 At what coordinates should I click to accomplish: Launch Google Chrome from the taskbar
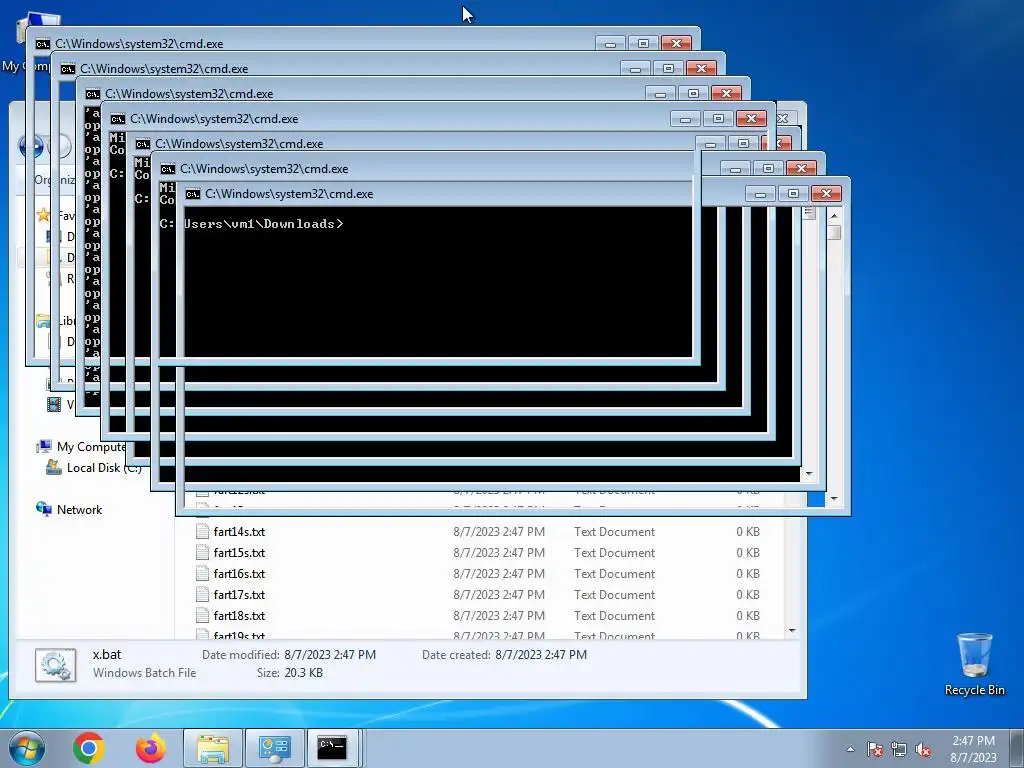(89, 748)
